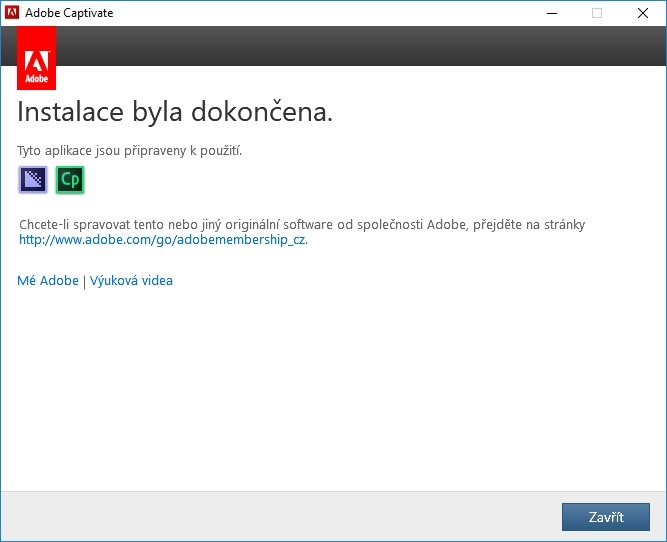Click the dark header bar beside Adobe logo
This screenshot has width=667, height=542.
360,46
